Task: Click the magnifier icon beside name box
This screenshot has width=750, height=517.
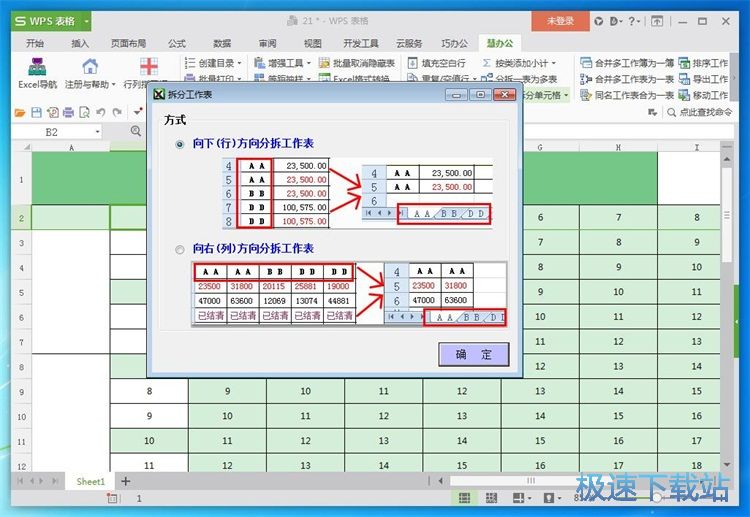Action: 136,131
